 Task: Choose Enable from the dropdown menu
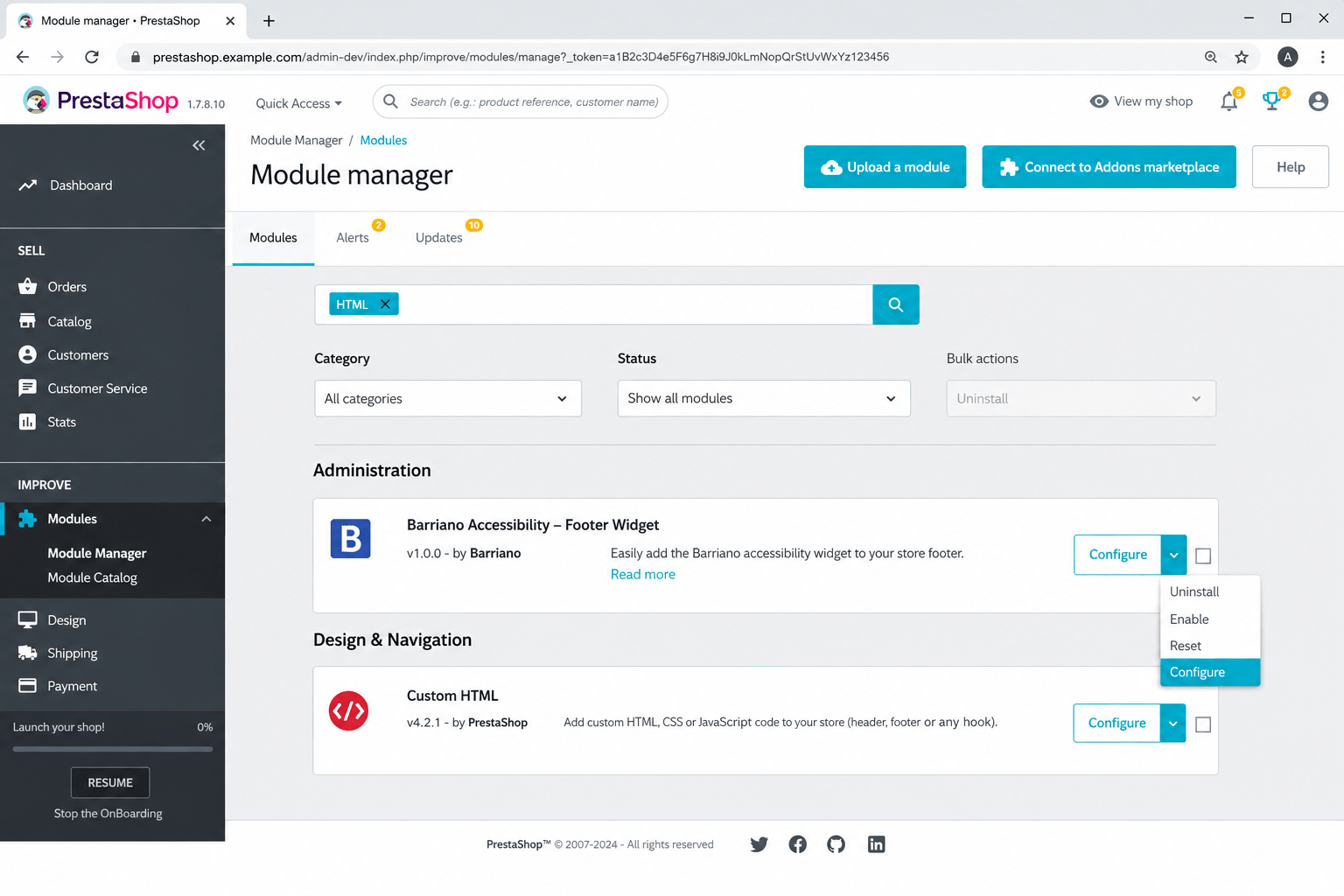point(1210,619)
